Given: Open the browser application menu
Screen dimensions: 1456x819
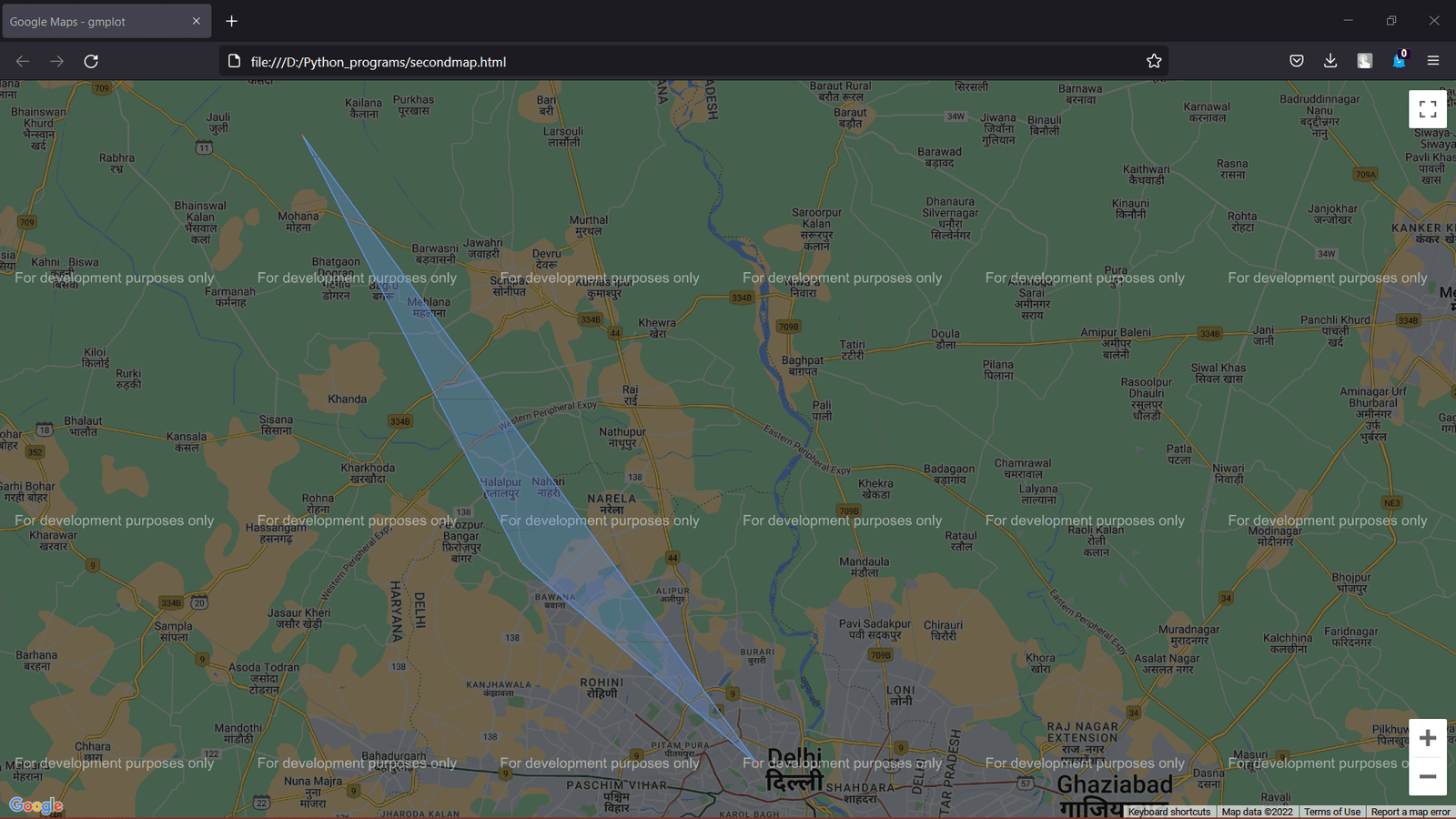Looking at the screenshot, I should [x=1433, y=61].
